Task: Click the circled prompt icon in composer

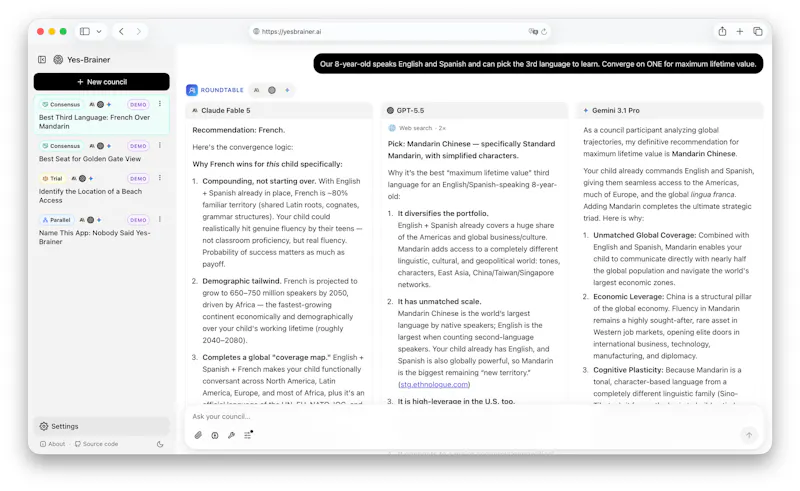Action: pyautogui.click(x=215, y=435)
